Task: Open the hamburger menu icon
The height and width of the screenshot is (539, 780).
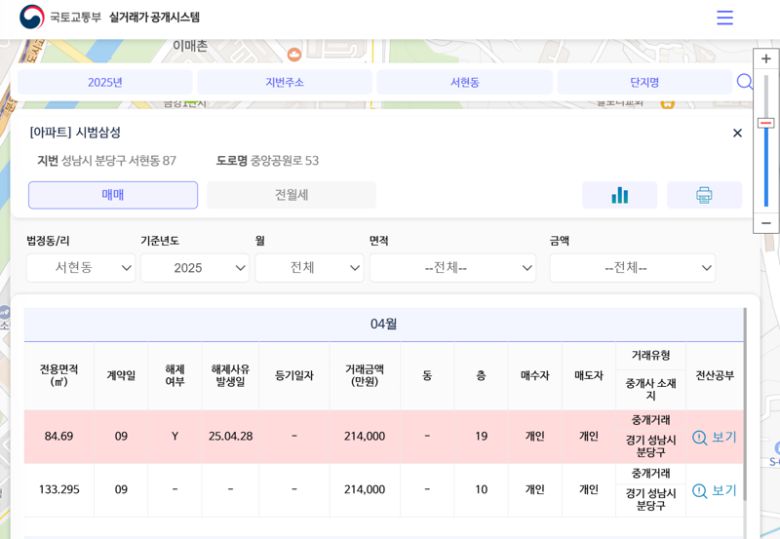Action: (x=725, y=18)
